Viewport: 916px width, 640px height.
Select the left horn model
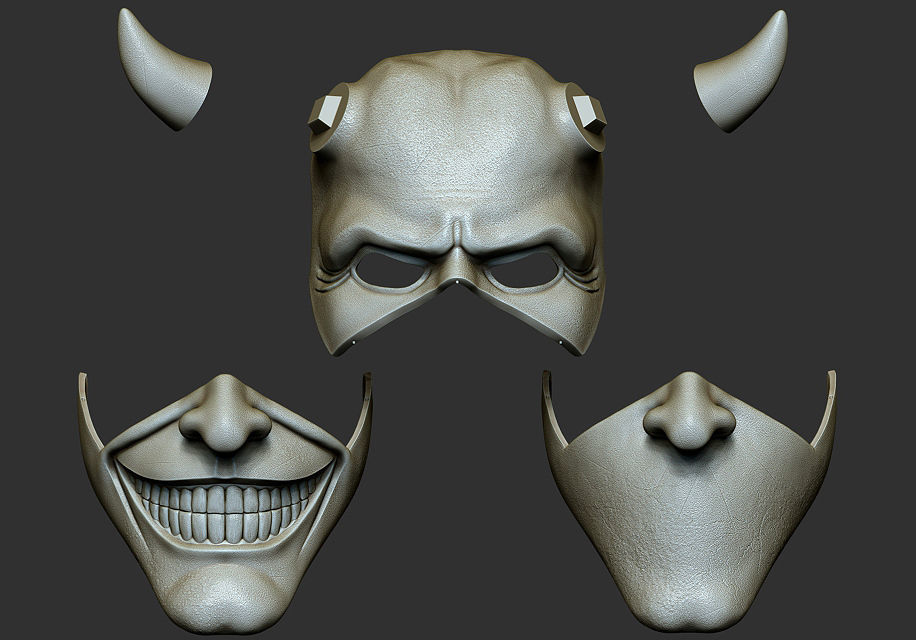tap(164, 68)
